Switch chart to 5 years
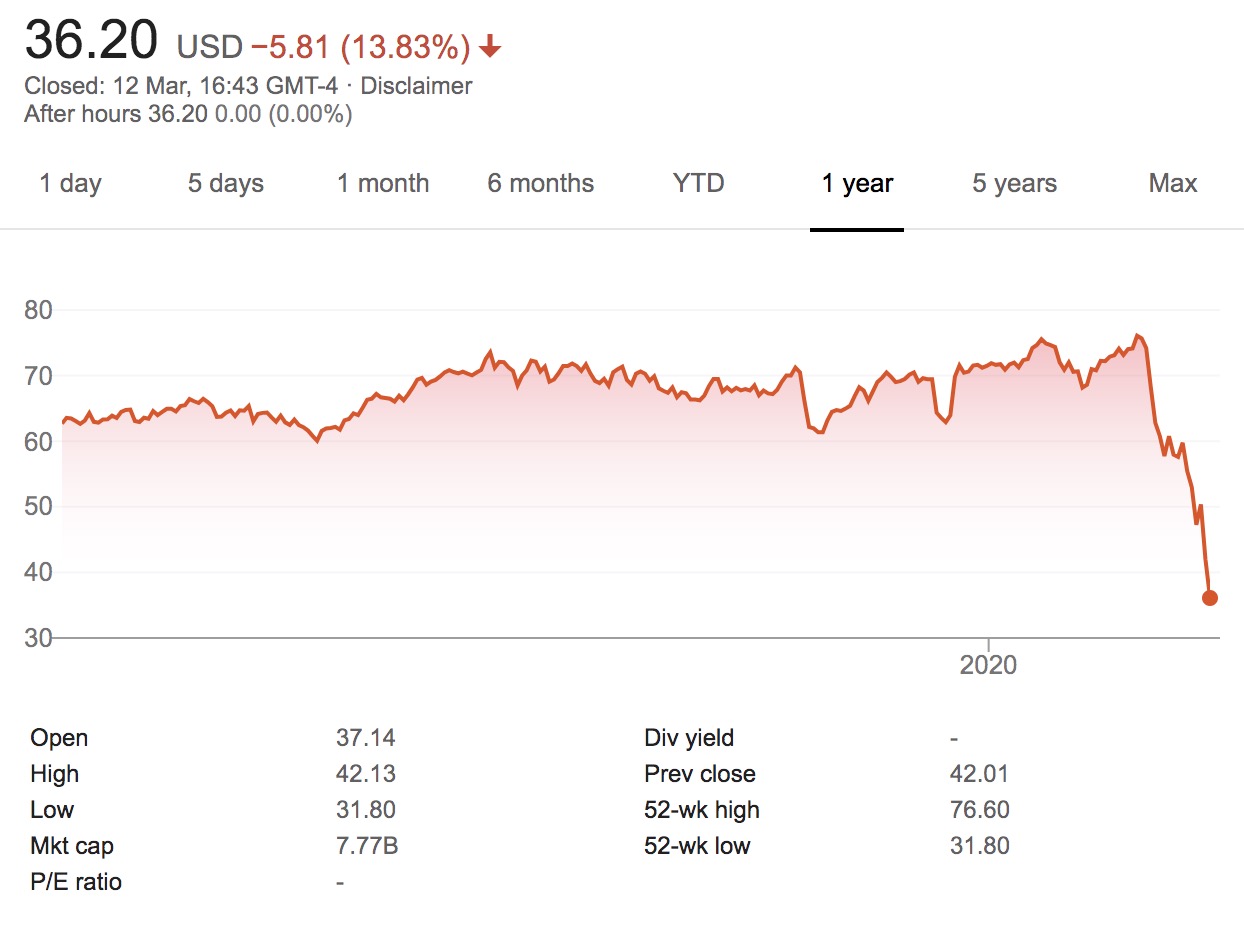1244x938 pixels. coord(1014,184)
